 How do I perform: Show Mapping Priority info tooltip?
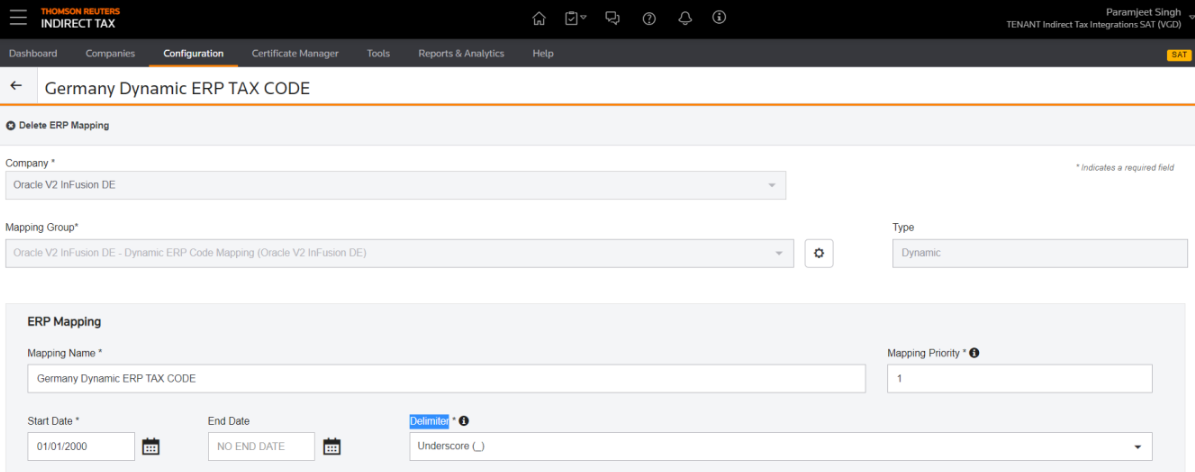coord(974,353)
